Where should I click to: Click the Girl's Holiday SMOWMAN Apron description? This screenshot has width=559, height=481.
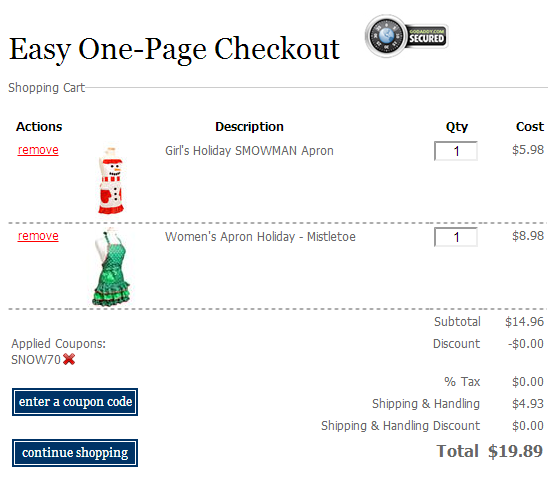(249, 151)
